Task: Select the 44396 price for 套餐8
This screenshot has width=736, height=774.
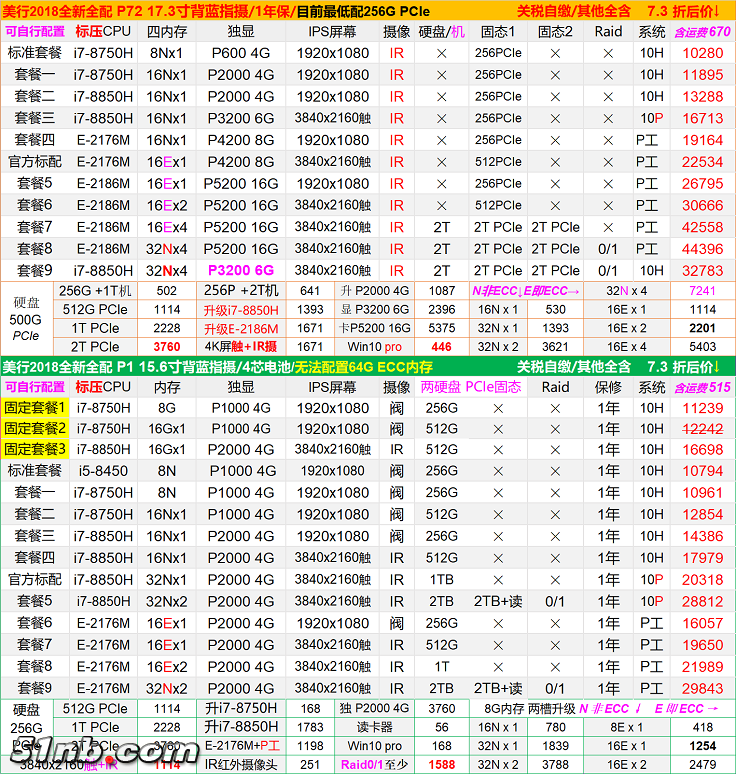Action: (x=702, y=249)
